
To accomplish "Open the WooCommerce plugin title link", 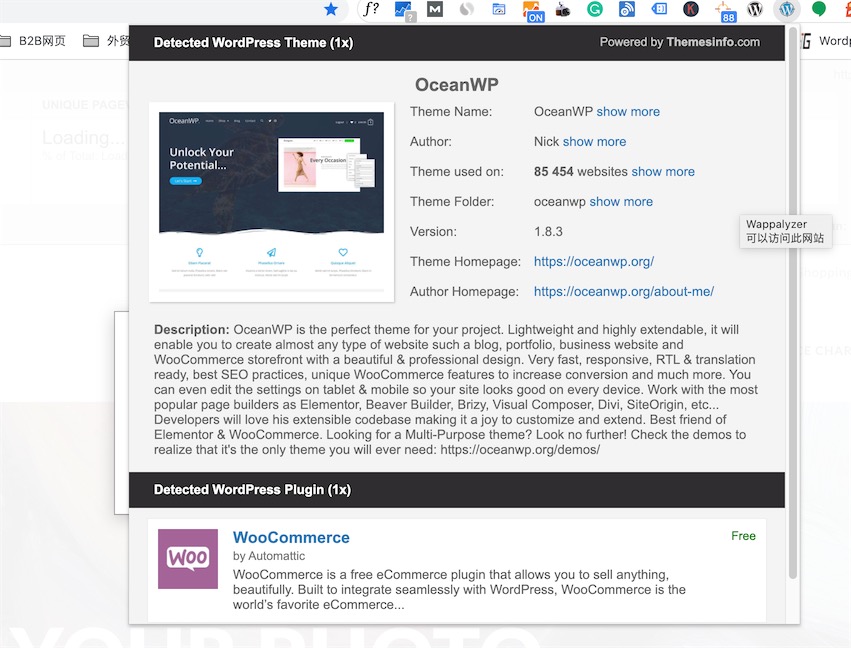I will [x=291, y=537].
